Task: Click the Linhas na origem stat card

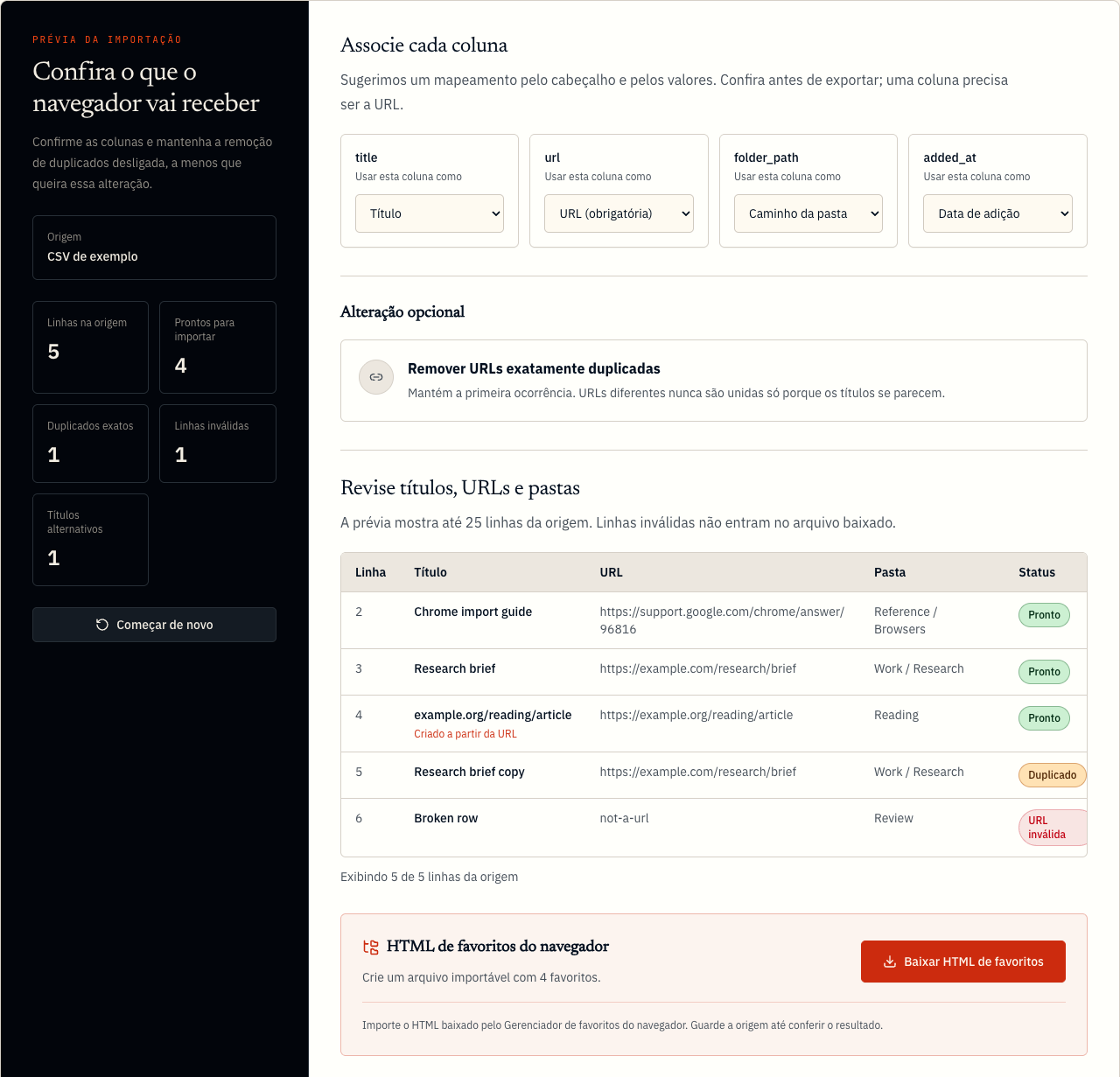Action: pos(90,347)
